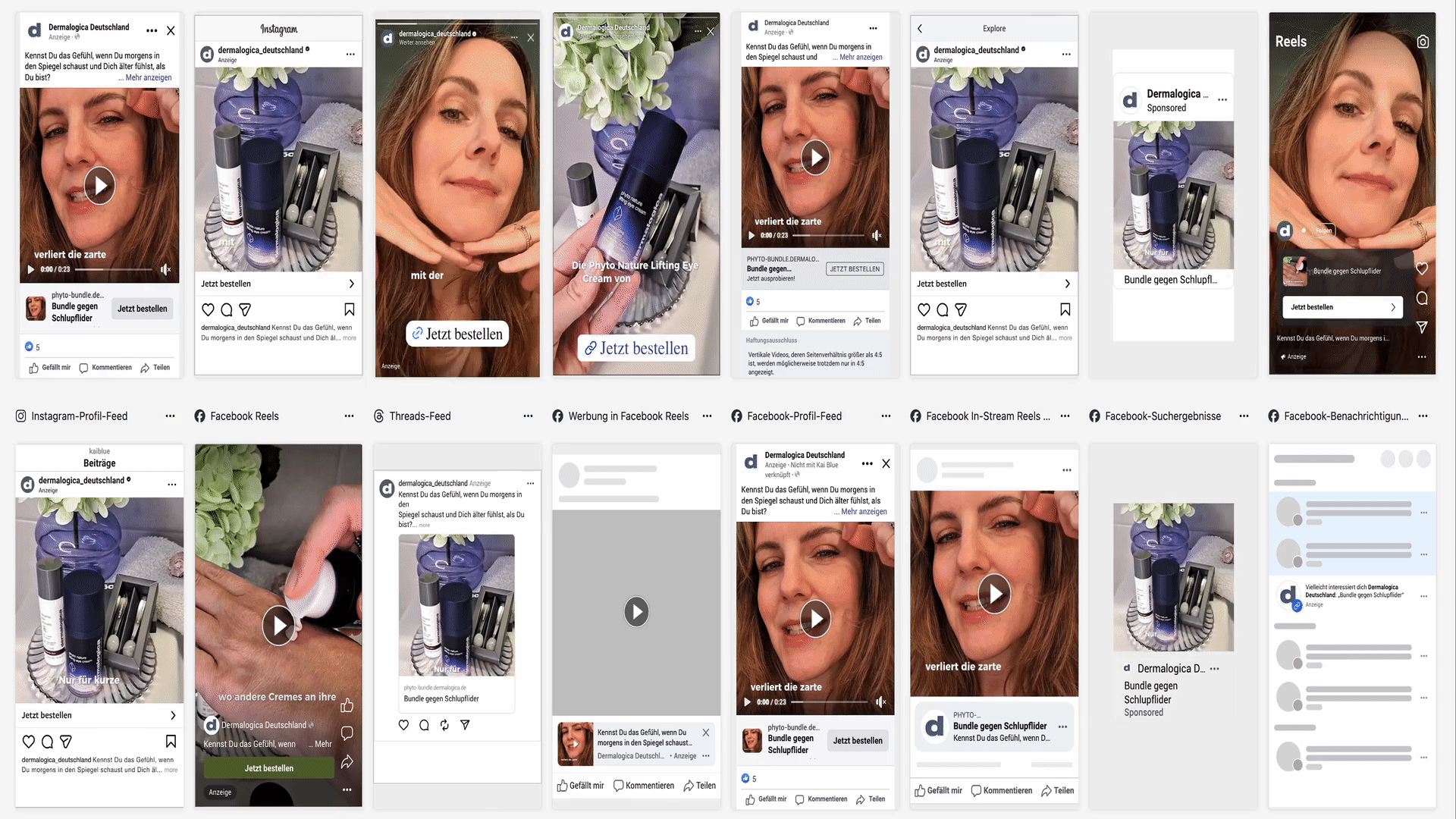Close the top-left Facebook ad with X

pyautogui.click(x=171, y=31)
